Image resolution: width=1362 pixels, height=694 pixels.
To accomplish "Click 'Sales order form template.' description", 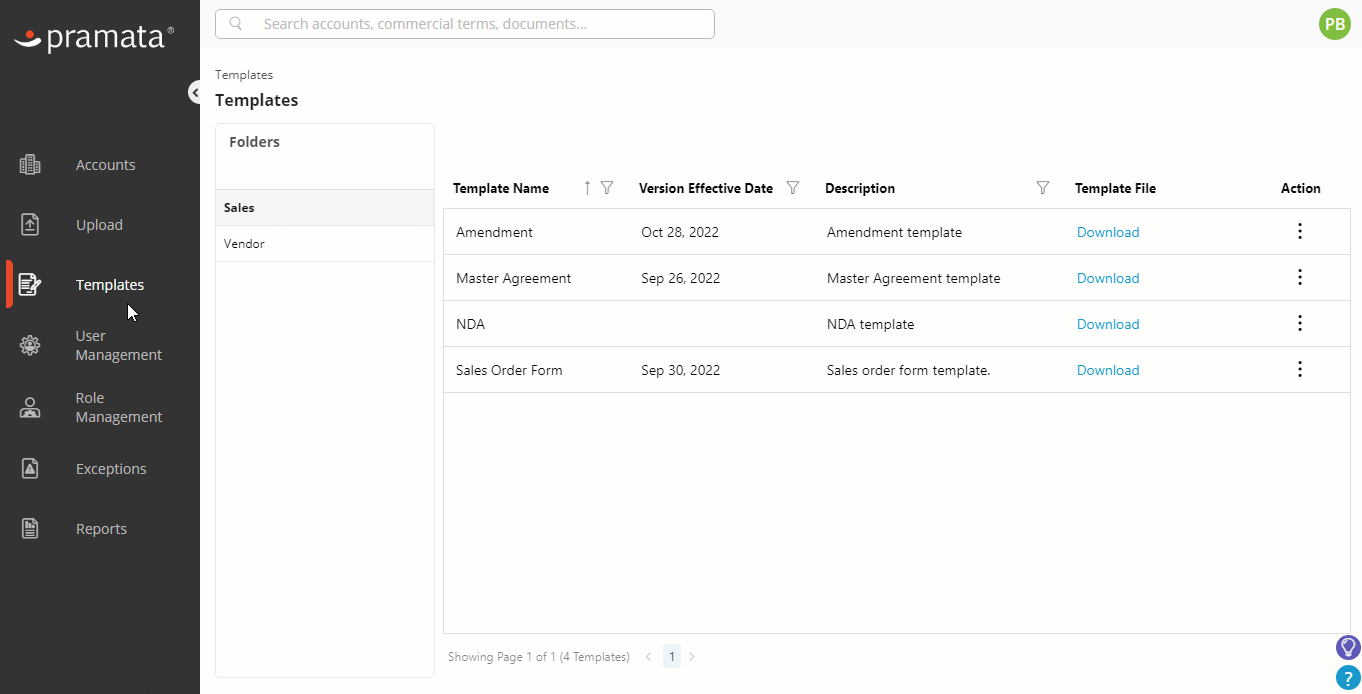I will pyautogui.click(x=908, y=370).
